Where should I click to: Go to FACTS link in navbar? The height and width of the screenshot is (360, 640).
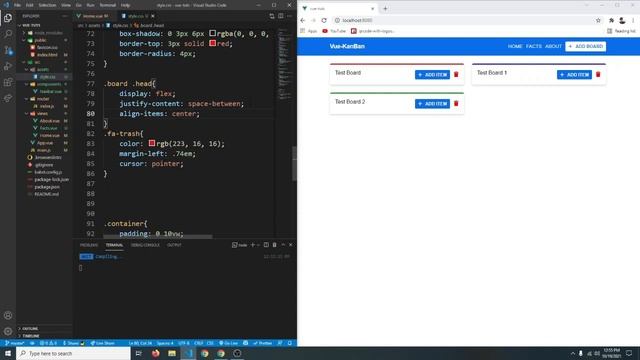pyautogui.click(x=534, y=47)
